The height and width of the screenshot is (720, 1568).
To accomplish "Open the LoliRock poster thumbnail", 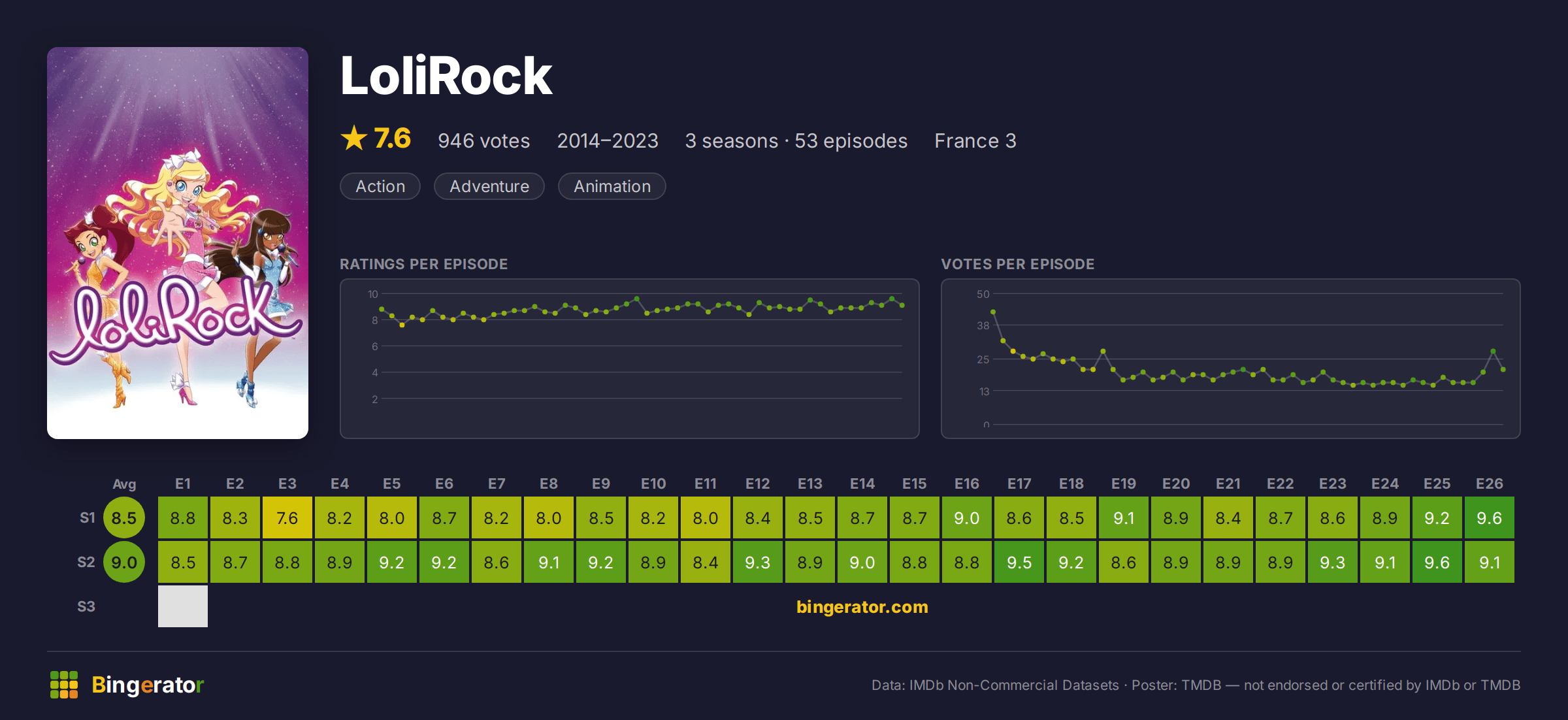I will coord(178,242).
